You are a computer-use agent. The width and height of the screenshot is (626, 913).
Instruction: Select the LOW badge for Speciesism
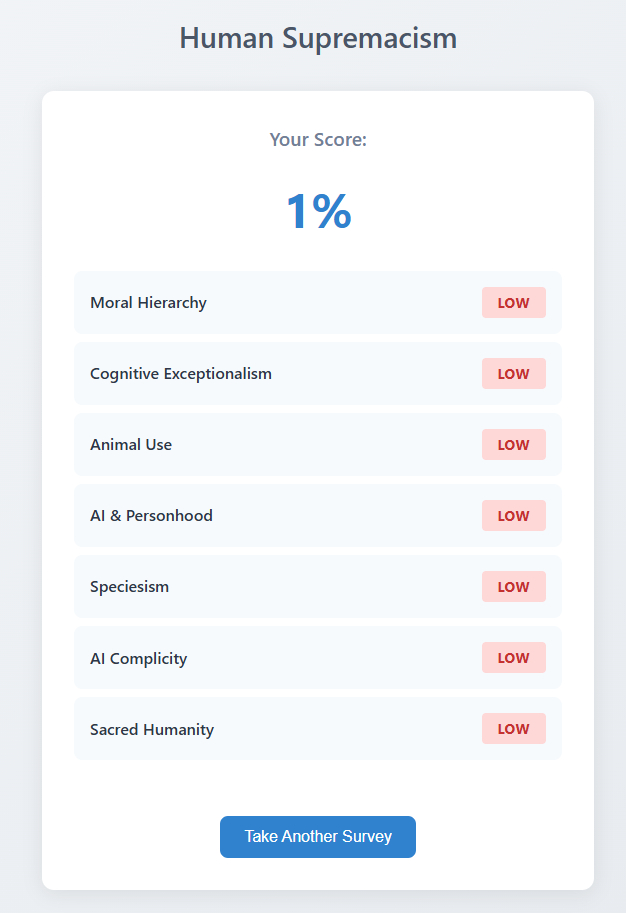pos(513,587)
